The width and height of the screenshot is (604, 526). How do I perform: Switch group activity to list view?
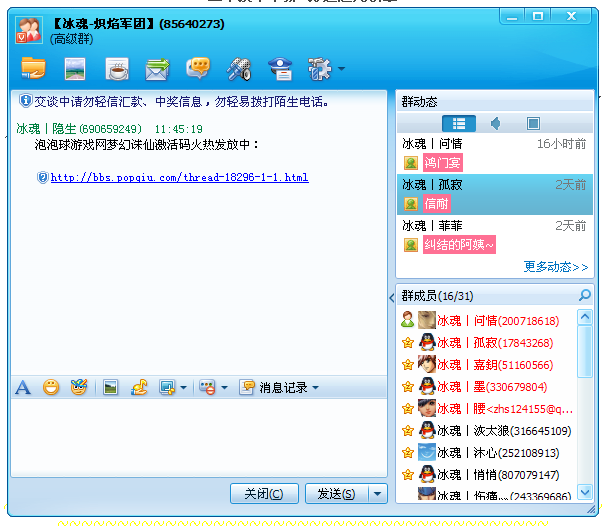[x=459, y=123]
